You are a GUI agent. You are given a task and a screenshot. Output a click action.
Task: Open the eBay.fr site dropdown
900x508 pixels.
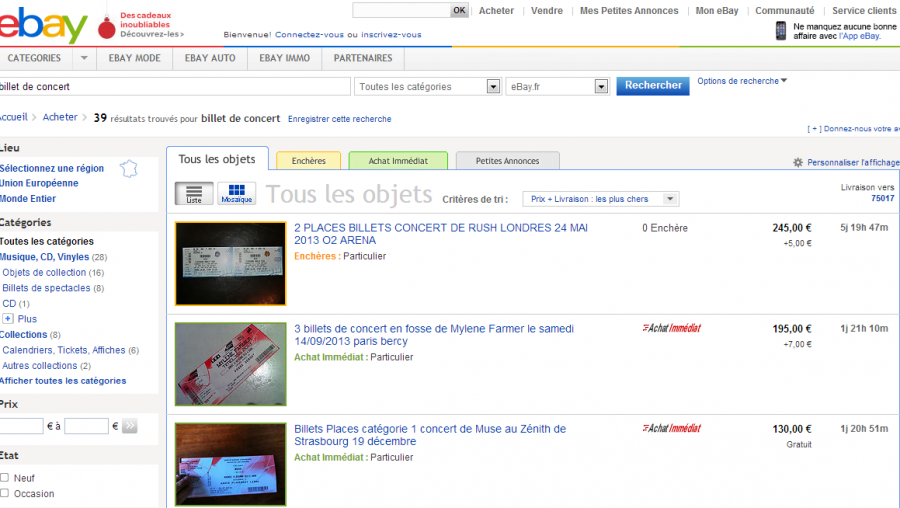[x=557, y=87]
